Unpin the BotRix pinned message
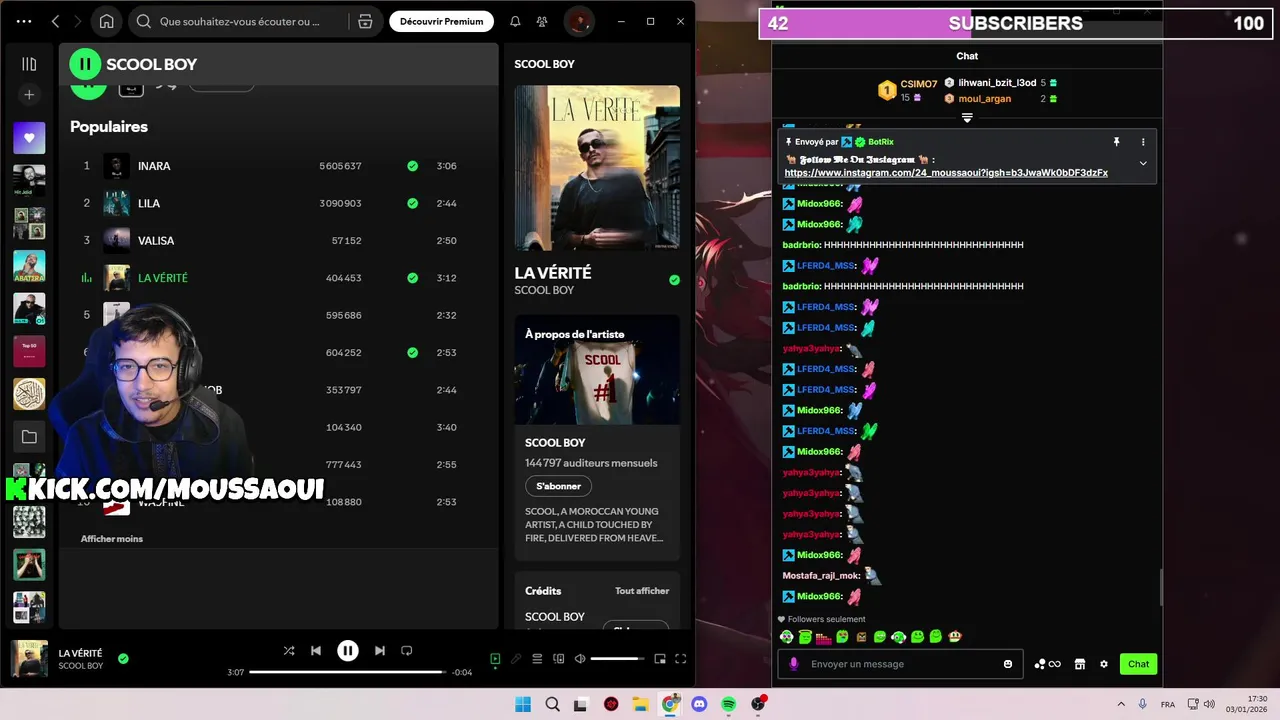The height and width of the screenshot is (720, 1280). (1116, 142)
